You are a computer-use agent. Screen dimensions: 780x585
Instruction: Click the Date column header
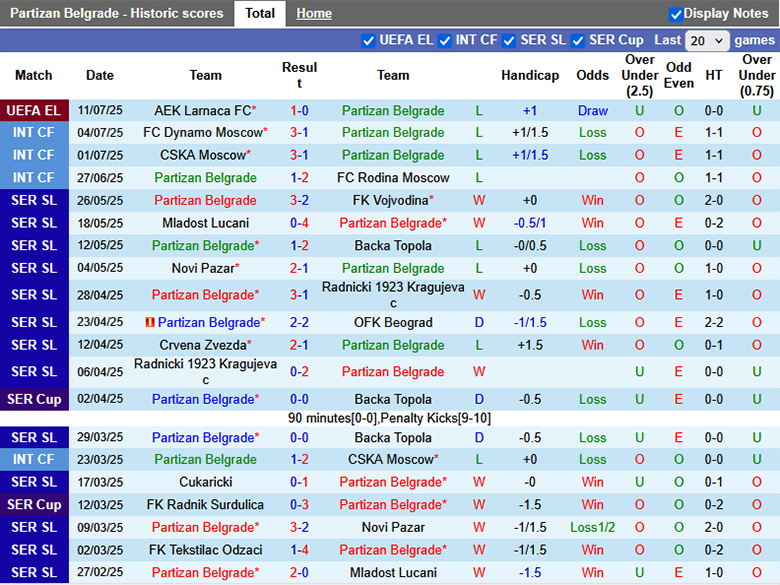point(100,75)
